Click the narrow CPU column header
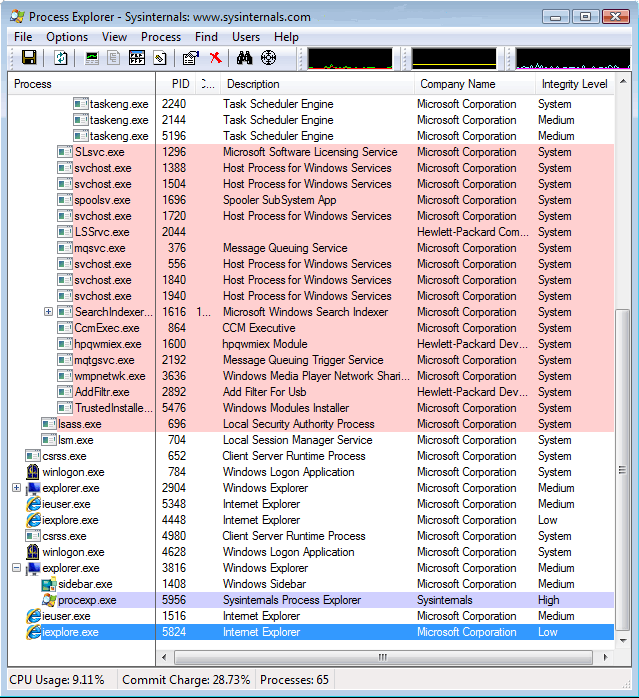The width and height of the screenshot is (639, 698). 208,84
